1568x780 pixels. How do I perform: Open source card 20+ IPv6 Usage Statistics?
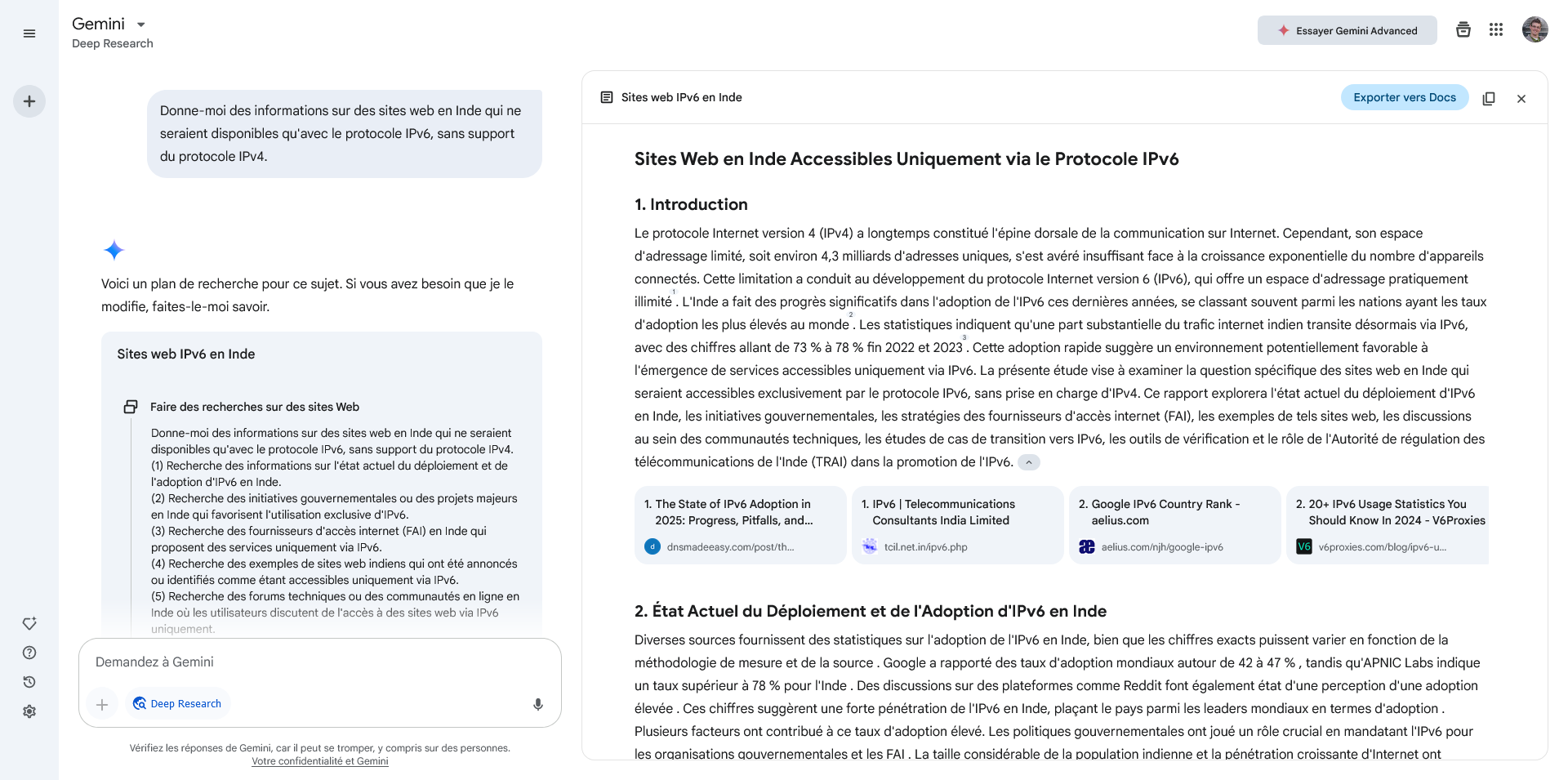(x=1388, y=525)
